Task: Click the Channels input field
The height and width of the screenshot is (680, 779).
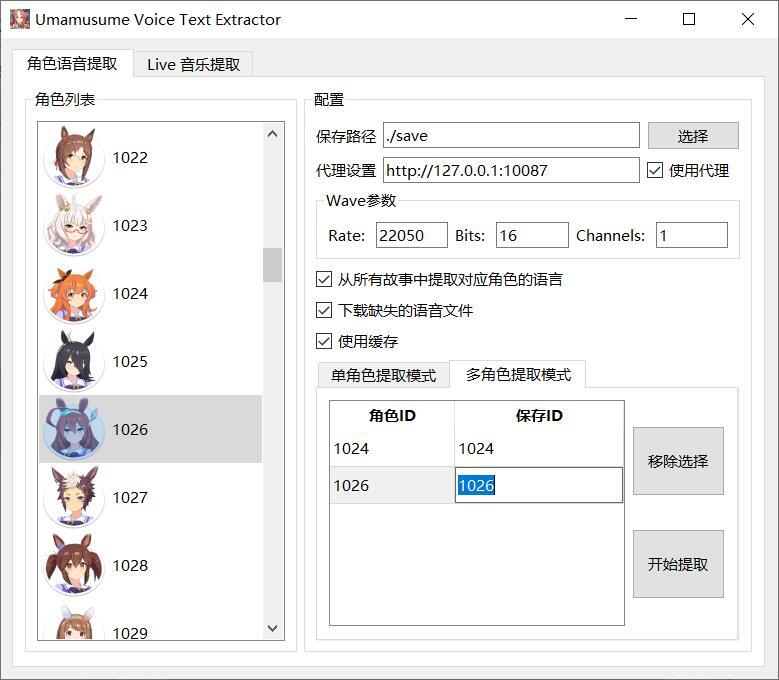Action: (692, 235)
